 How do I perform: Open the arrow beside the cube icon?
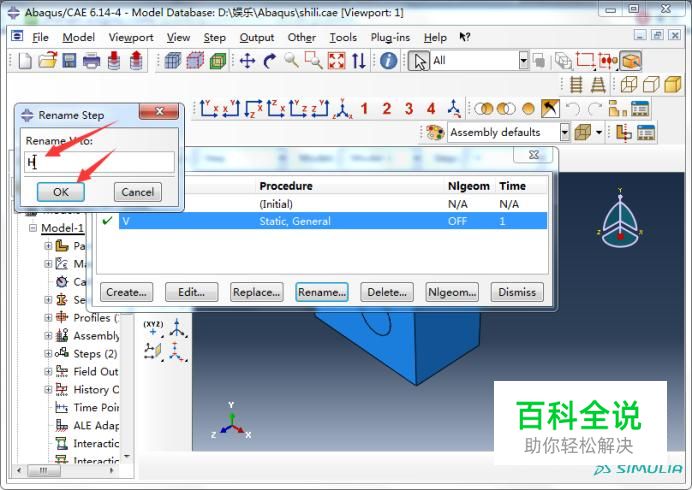click(598, 132)
